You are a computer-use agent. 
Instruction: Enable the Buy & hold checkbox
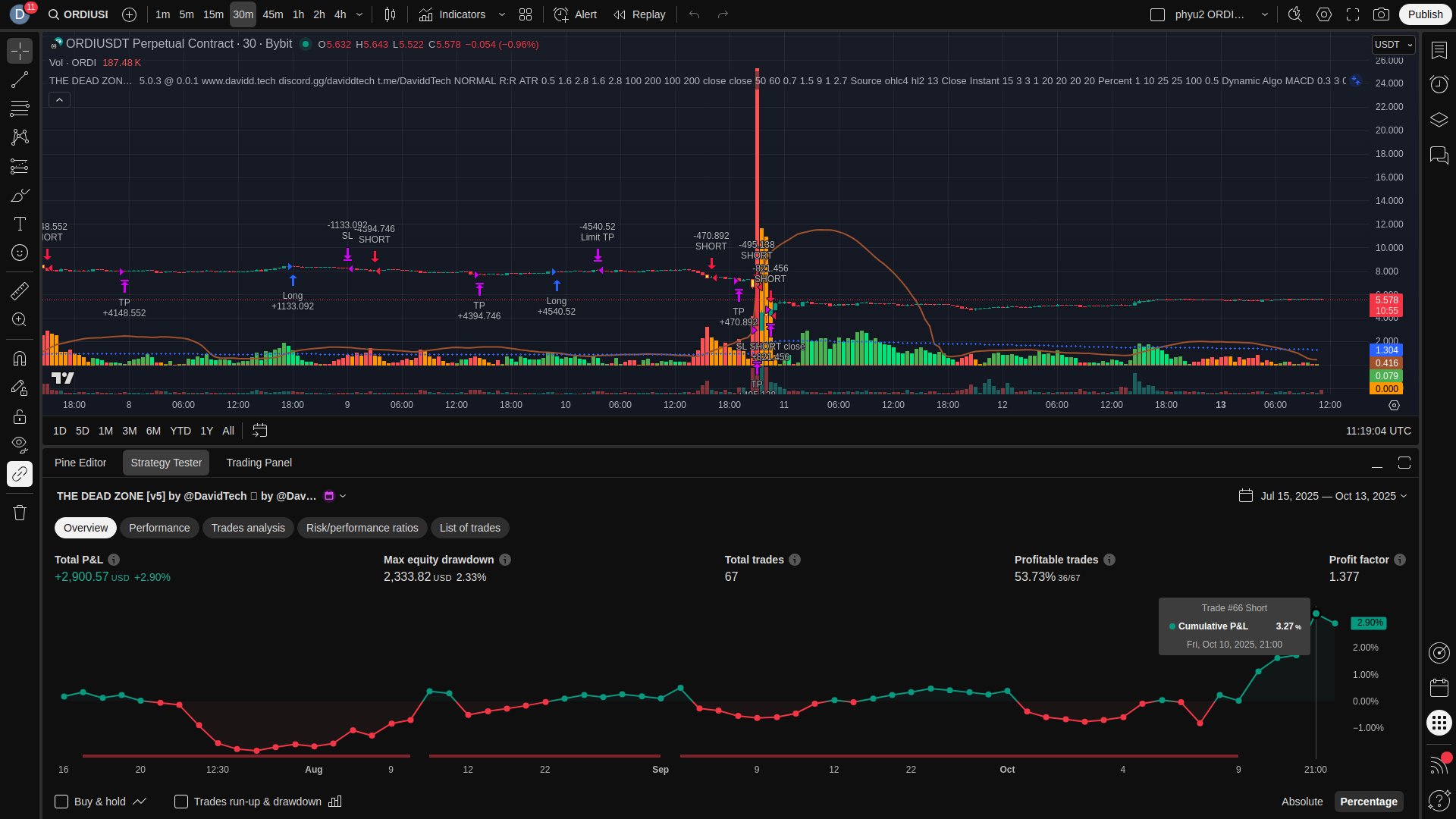[x=62, y=802]
